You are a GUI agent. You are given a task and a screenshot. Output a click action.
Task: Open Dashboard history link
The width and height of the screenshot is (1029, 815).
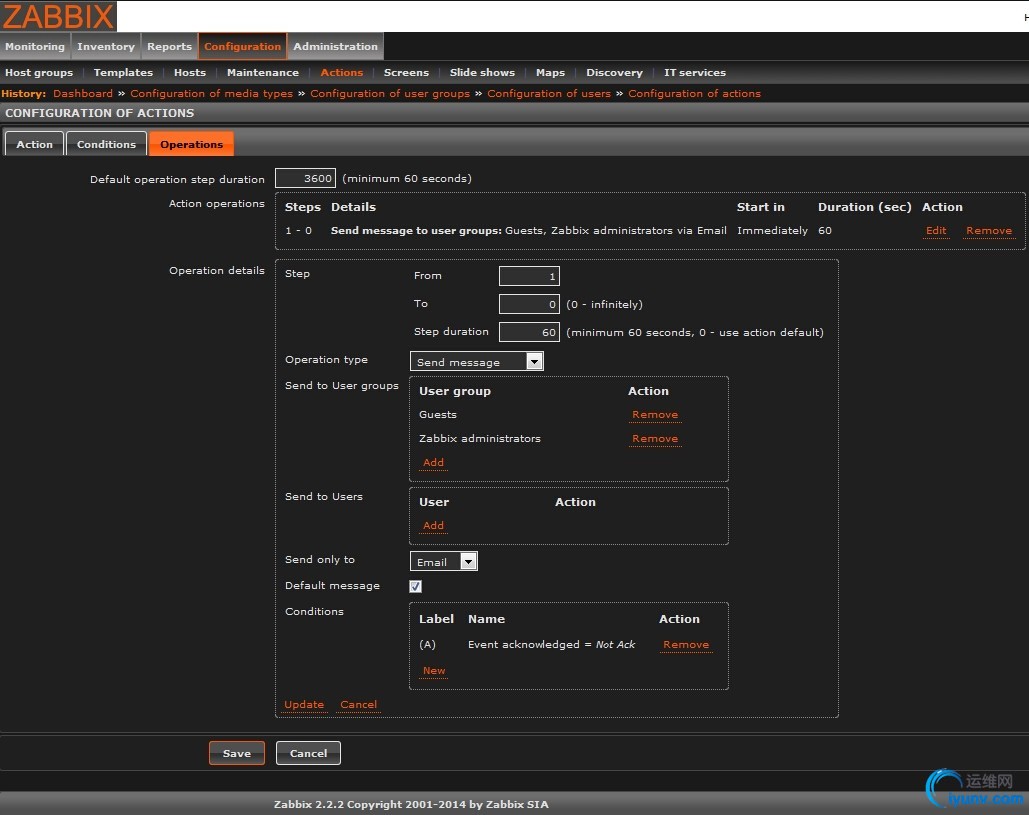[83, 93]
